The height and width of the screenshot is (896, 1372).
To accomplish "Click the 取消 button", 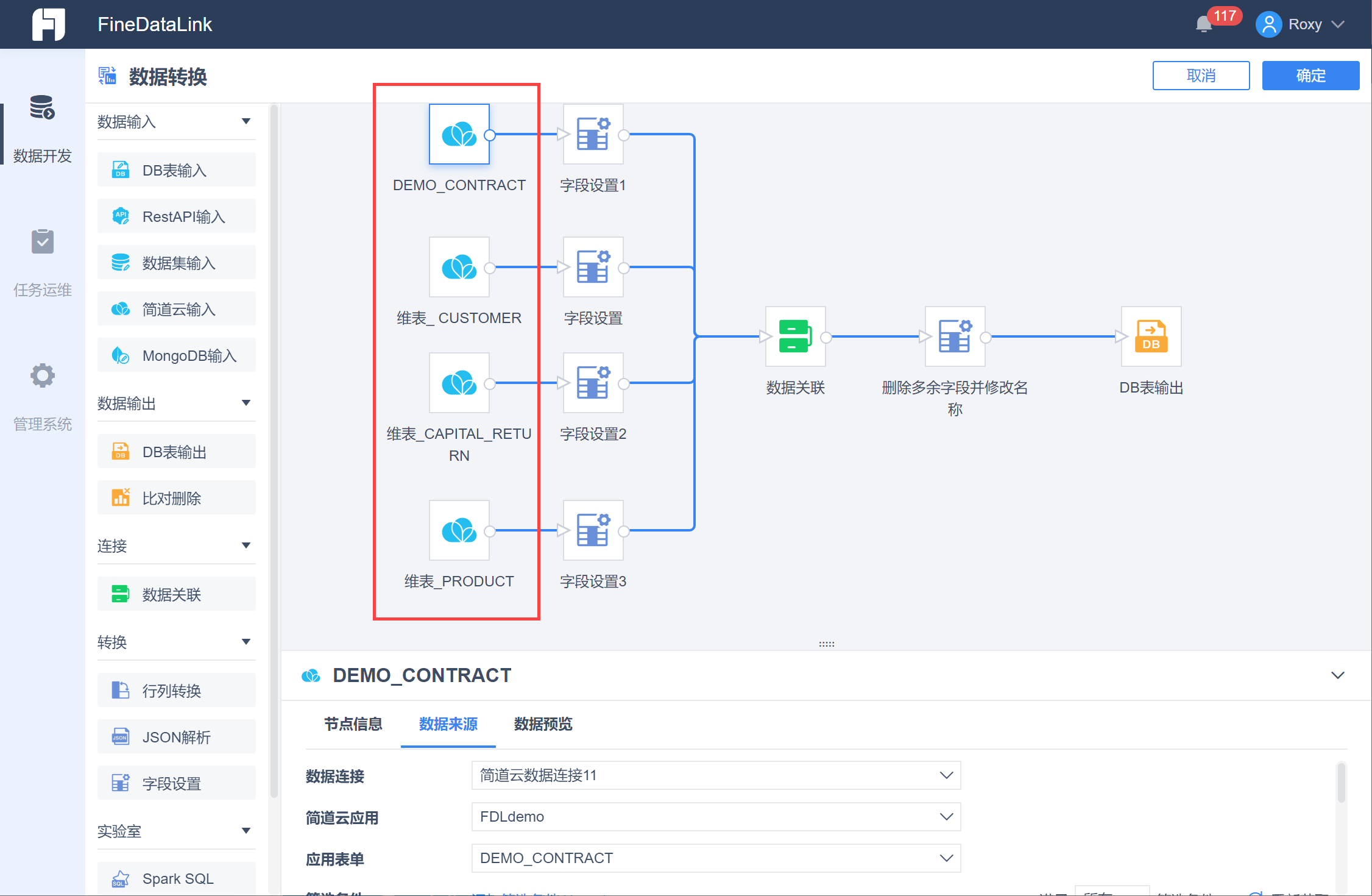I will click(1201, 76).
